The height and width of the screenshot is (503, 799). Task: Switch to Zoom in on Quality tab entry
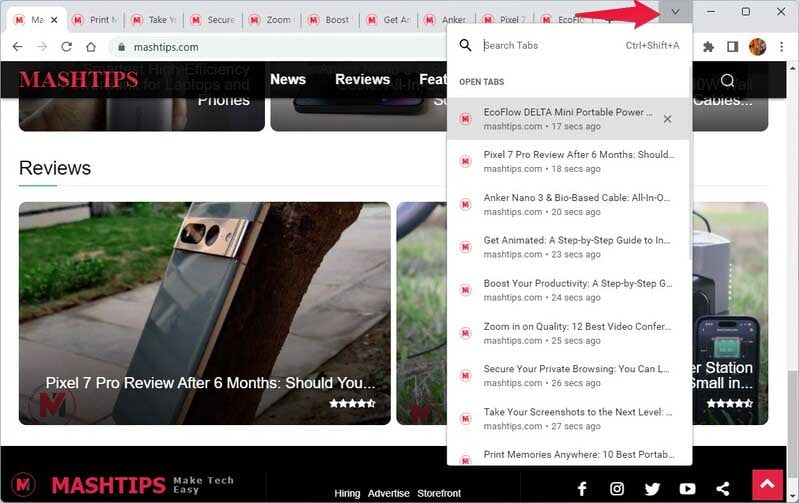pos(569,333)
